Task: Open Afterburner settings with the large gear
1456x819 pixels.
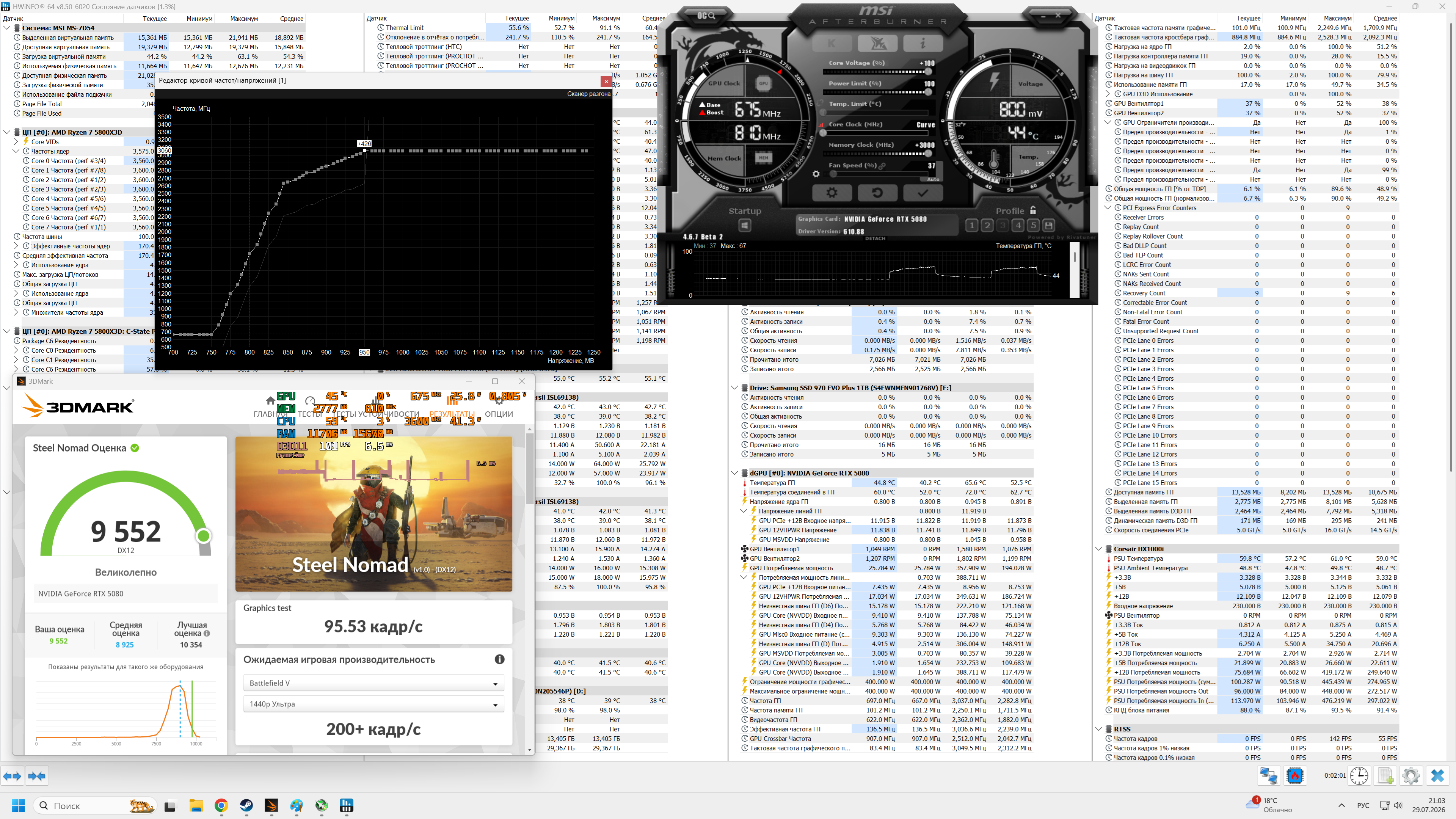Action: [x=832, y=193]
